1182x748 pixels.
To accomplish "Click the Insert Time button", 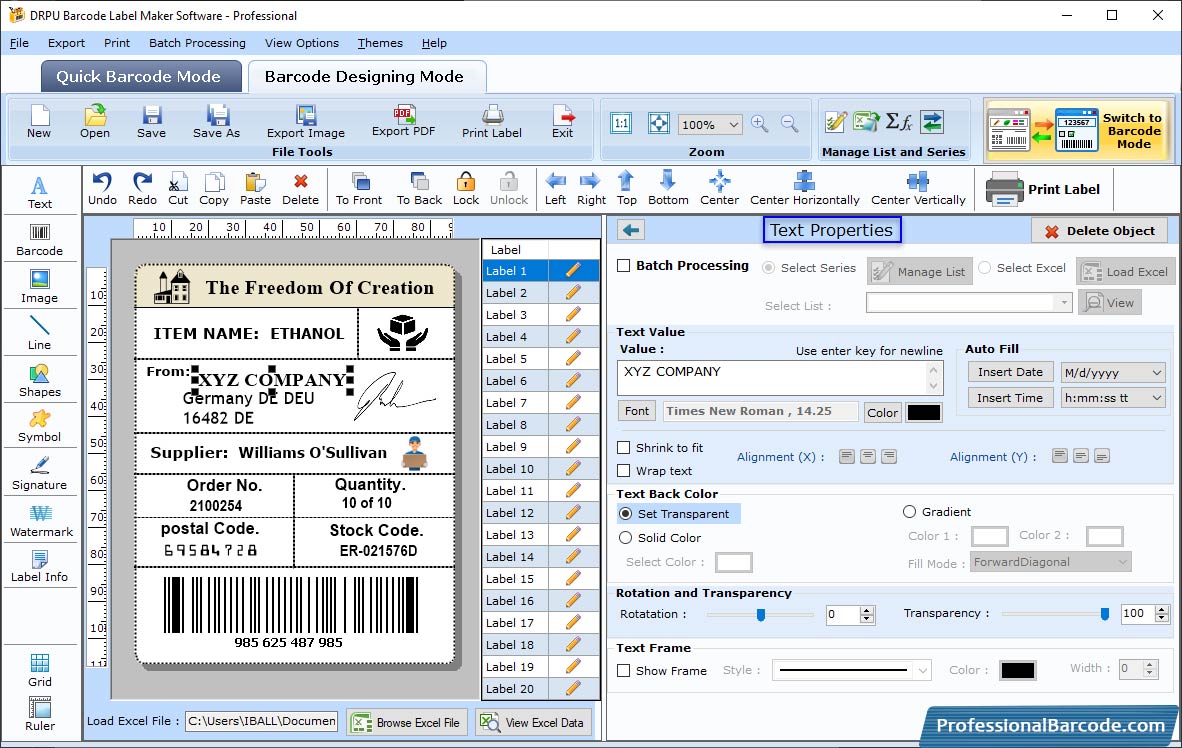I will 1010,398.
